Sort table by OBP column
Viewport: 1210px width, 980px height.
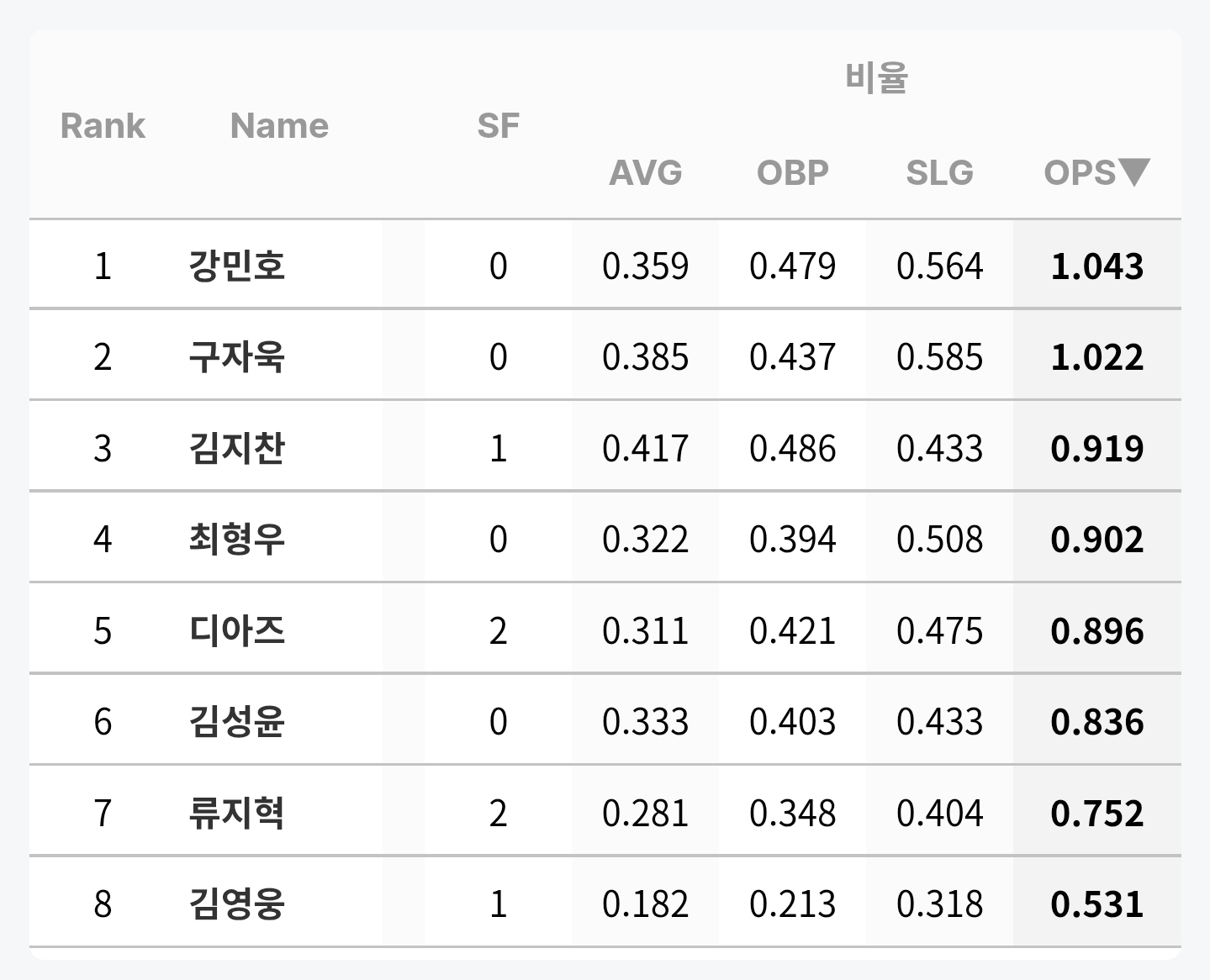793,172
